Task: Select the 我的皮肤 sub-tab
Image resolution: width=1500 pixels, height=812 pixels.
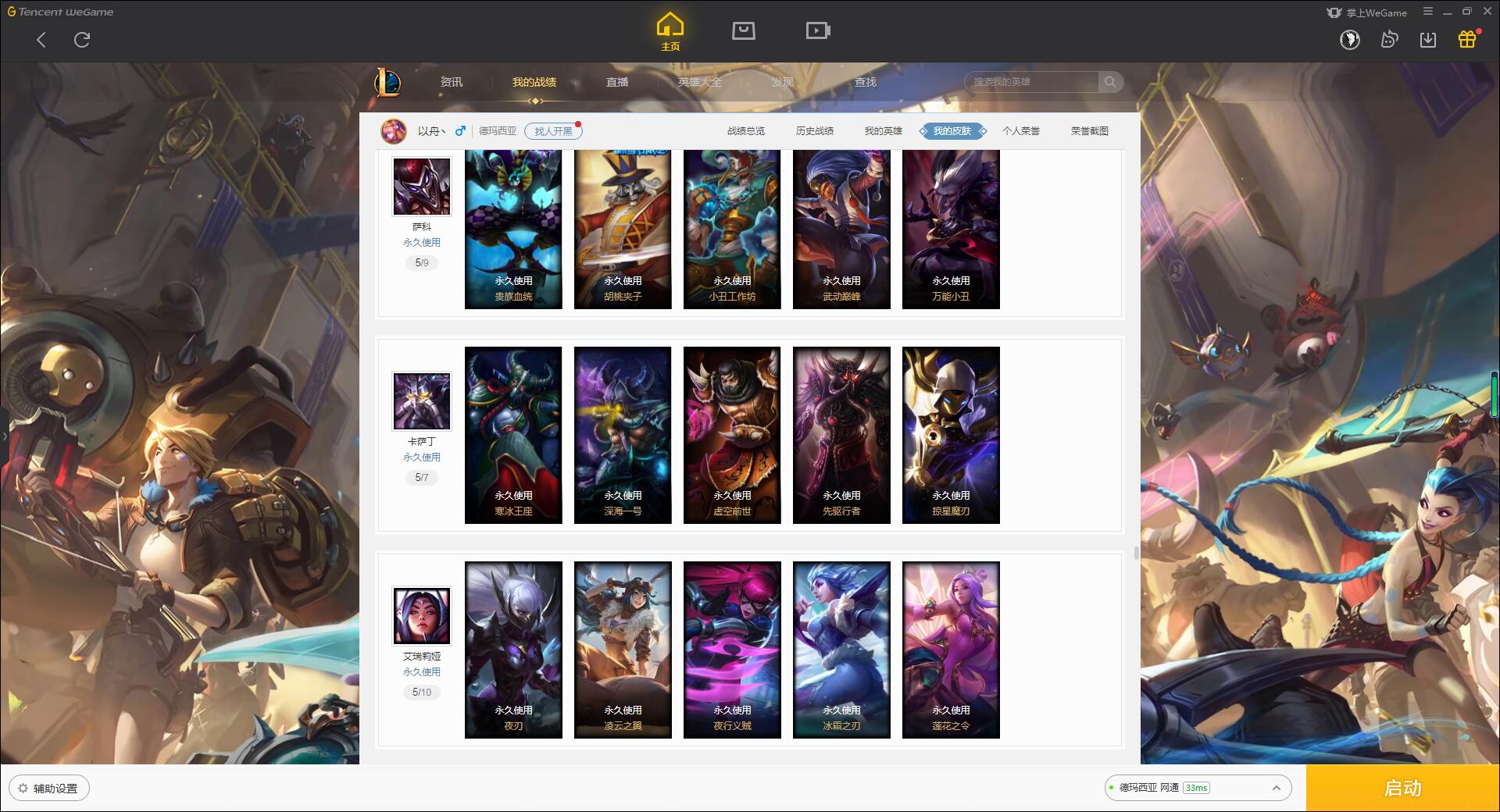Action: coord(952,131)
